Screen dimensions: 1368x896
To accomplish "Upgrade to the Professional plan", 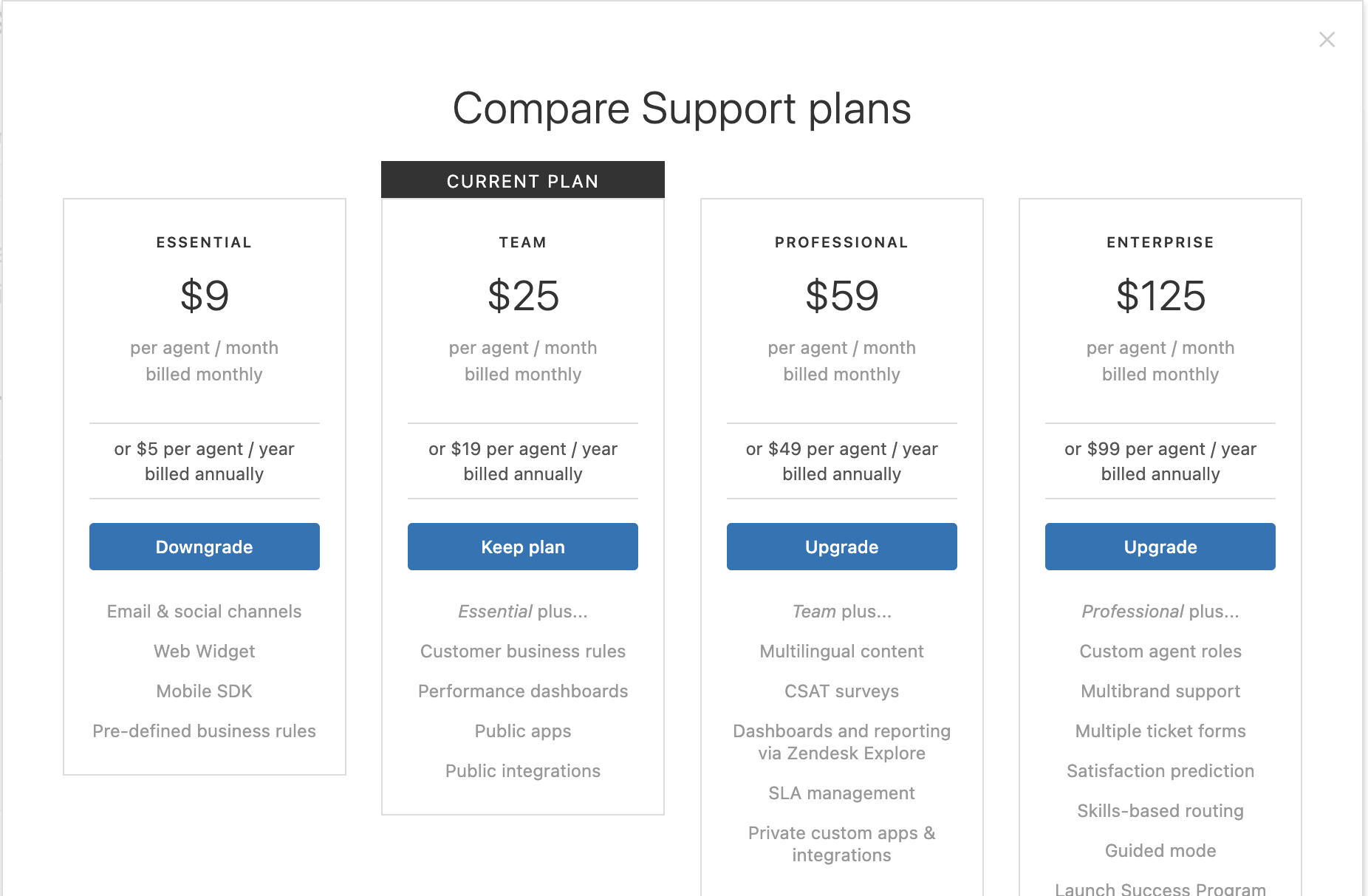I will click(x=841, y=547).
